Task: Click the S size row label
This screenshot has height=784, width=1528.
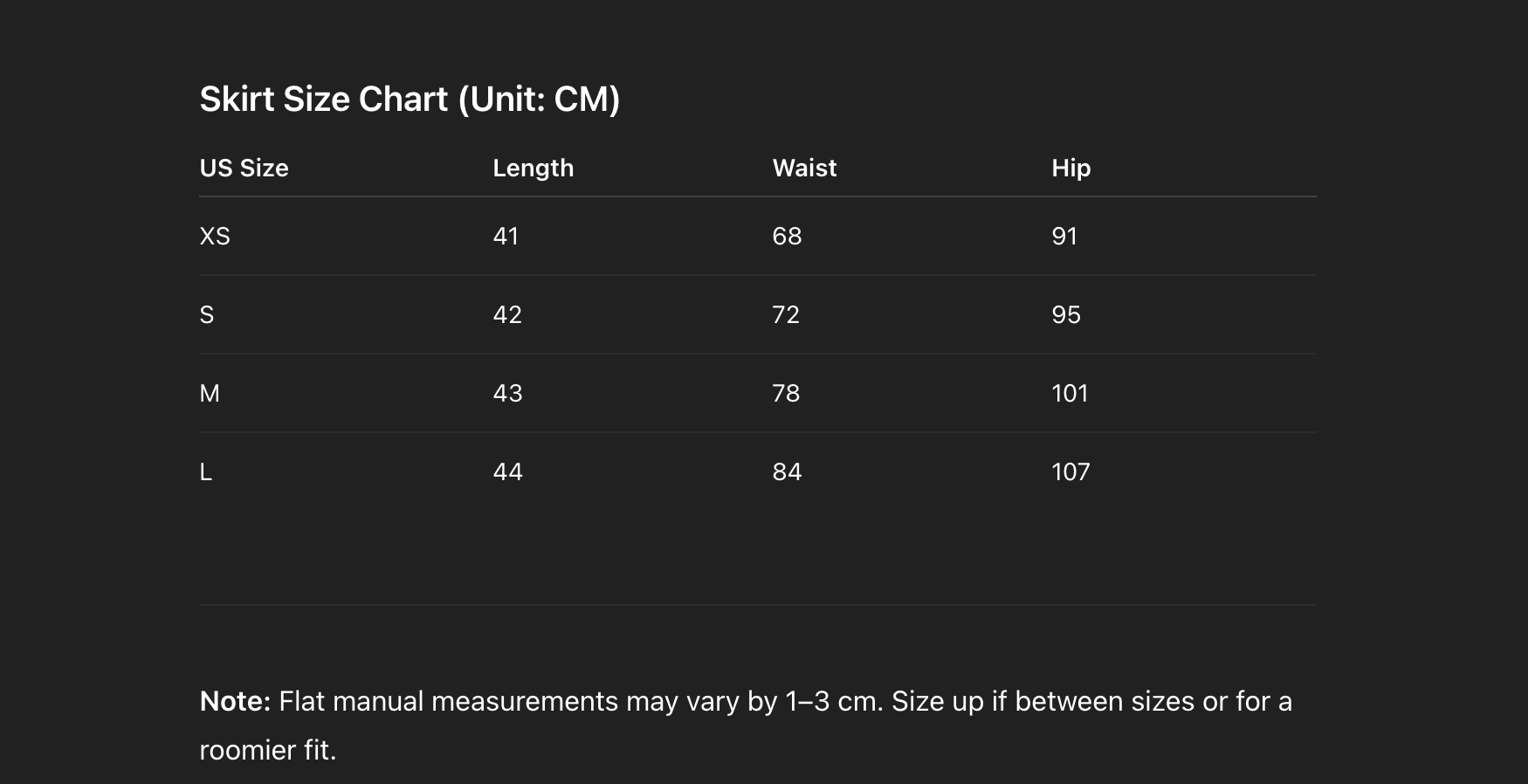Action: (x=207, y=314)
